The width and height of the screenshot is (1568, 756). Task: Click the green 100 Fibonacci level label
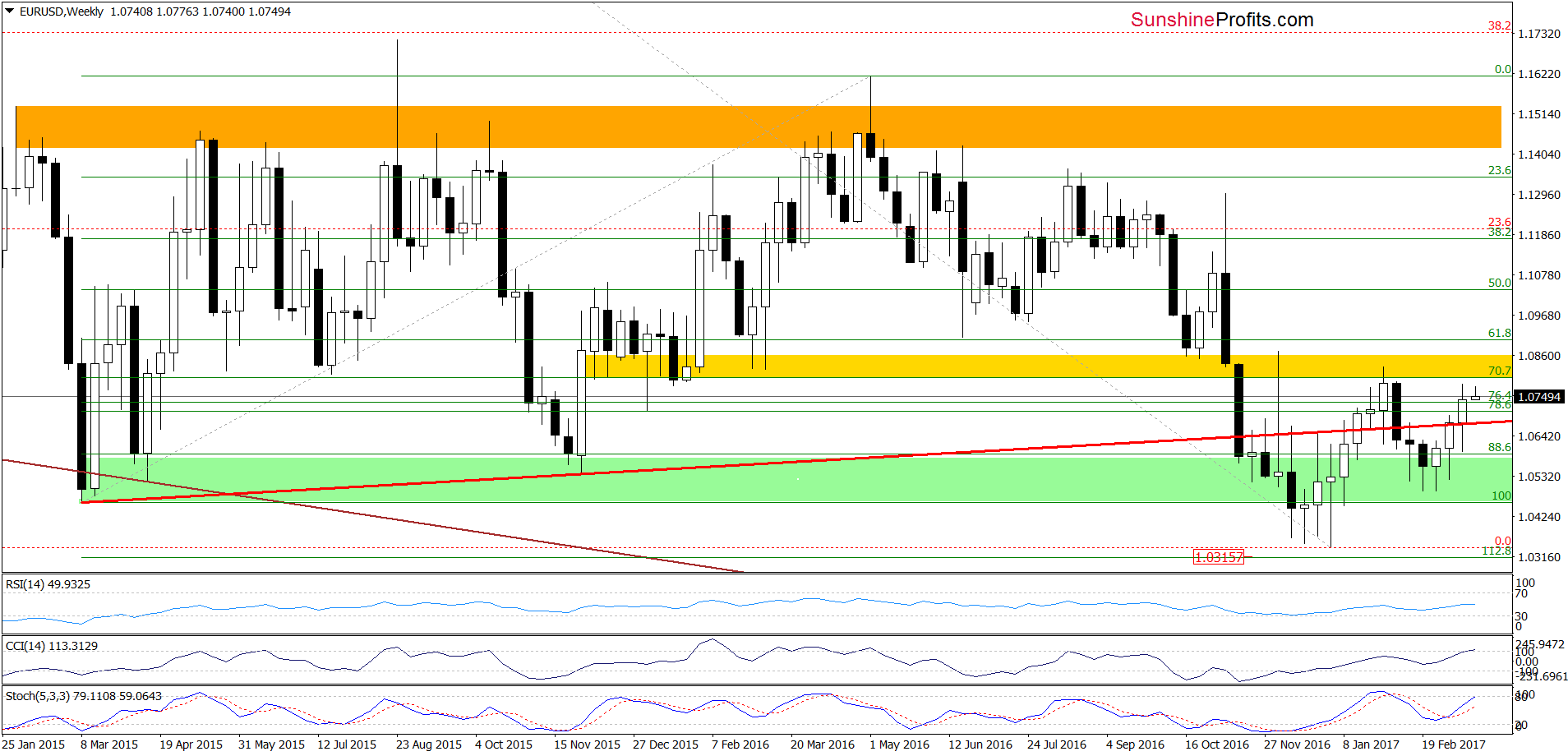(1501, 496)
